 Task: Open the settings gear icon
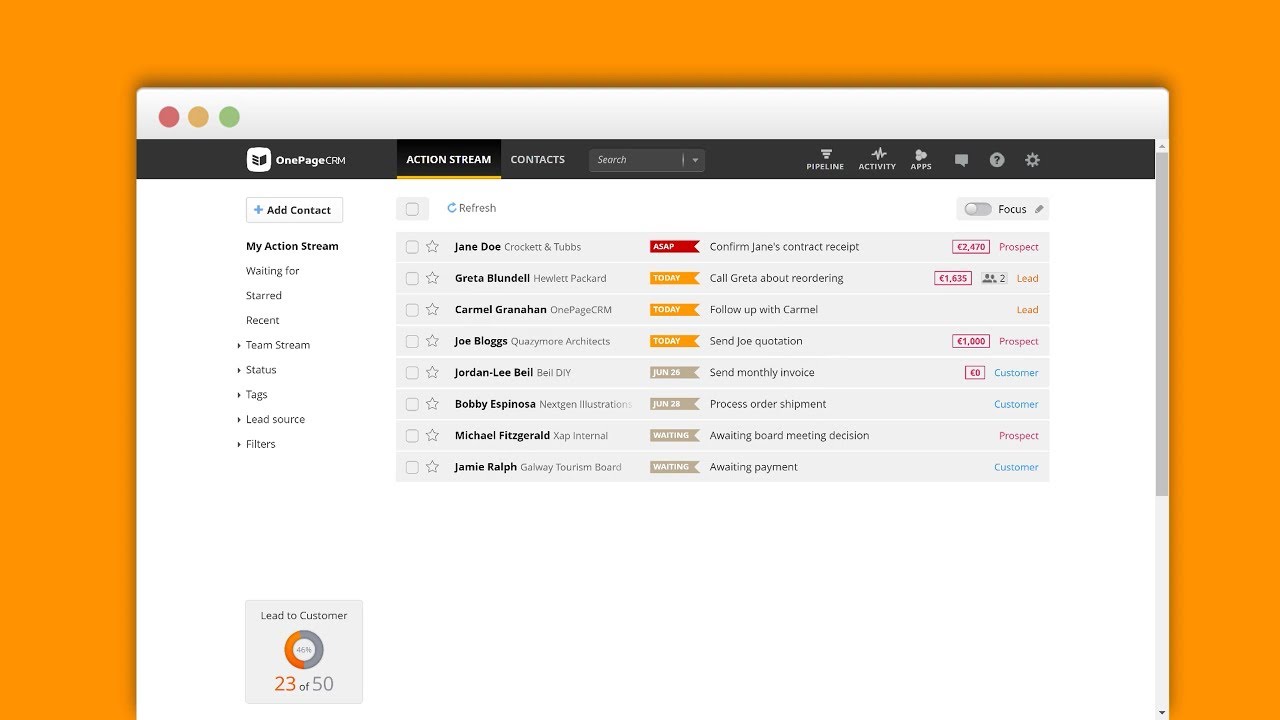(x=1033, y=160)
